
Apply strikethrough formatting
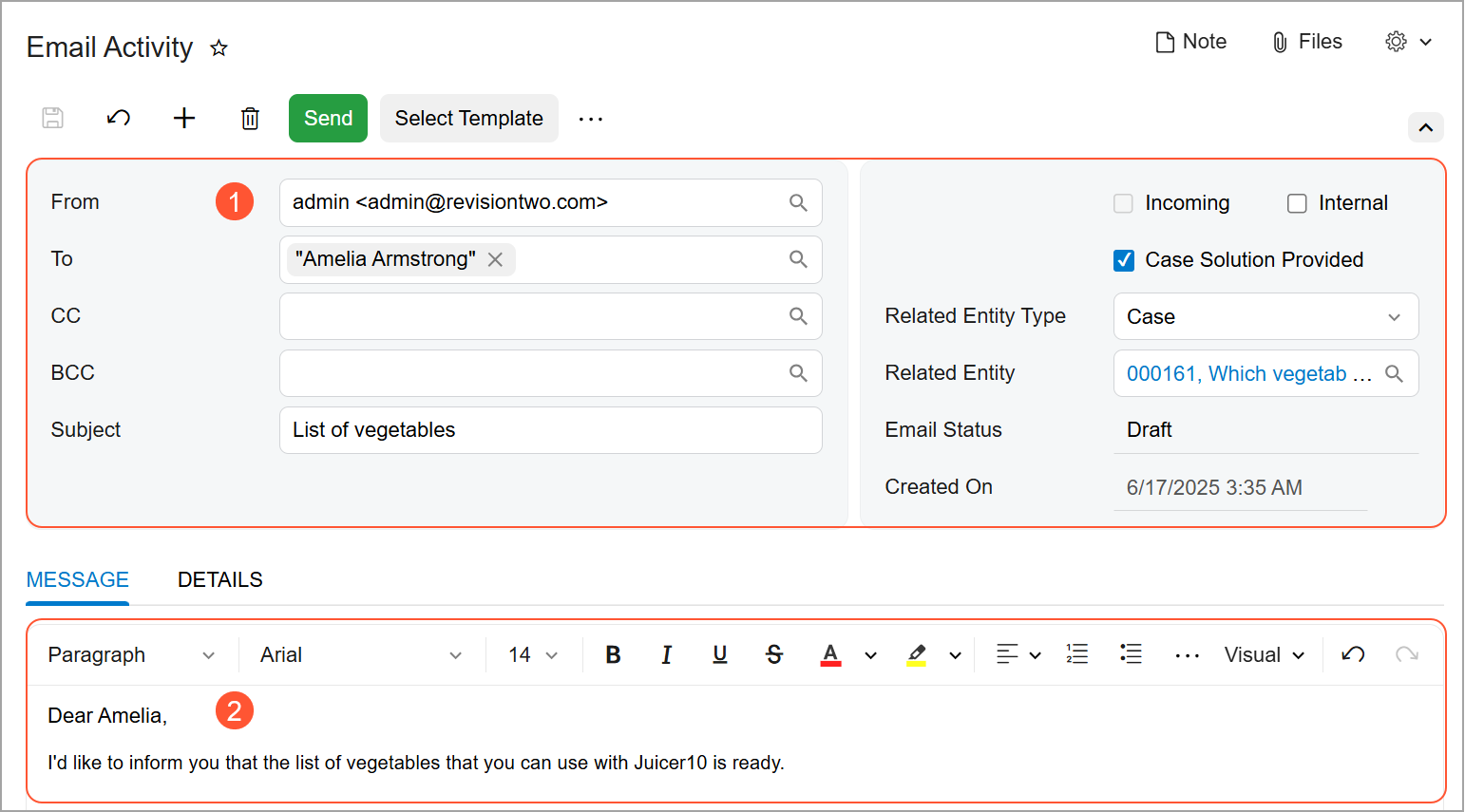(774, 654)
